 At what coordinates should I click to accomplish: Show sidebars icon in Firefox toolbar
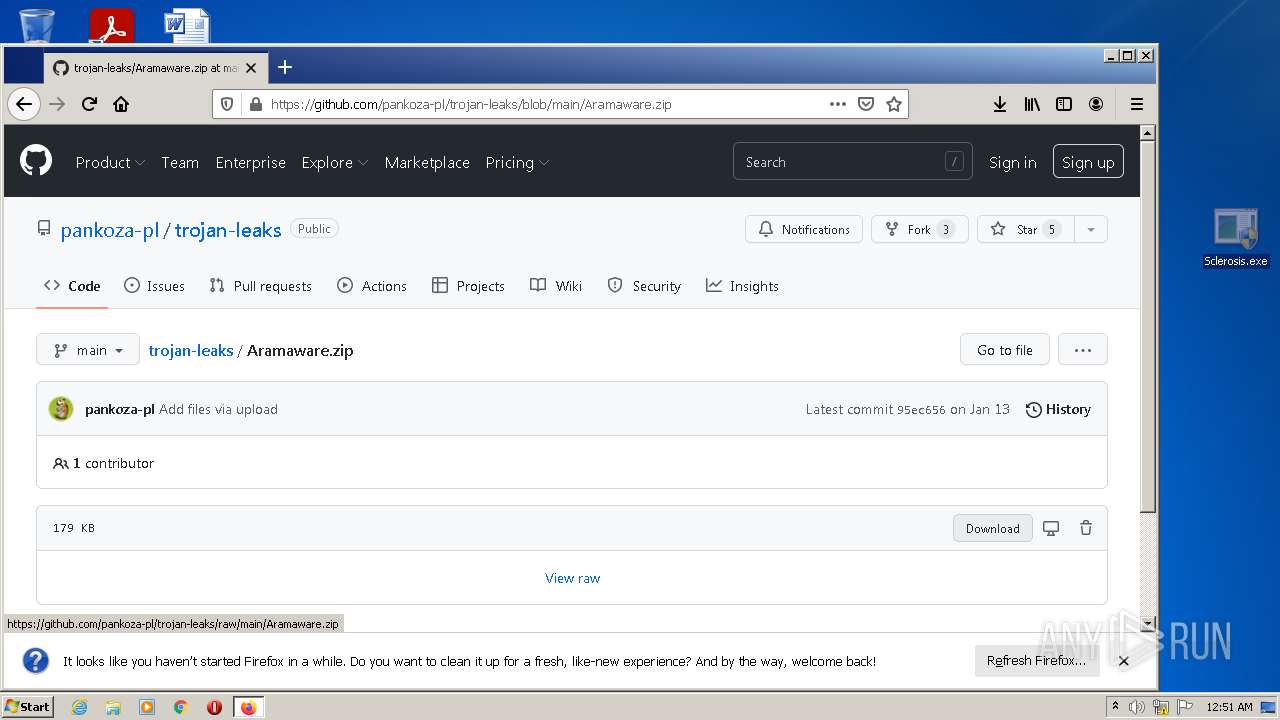(1064, 104)
